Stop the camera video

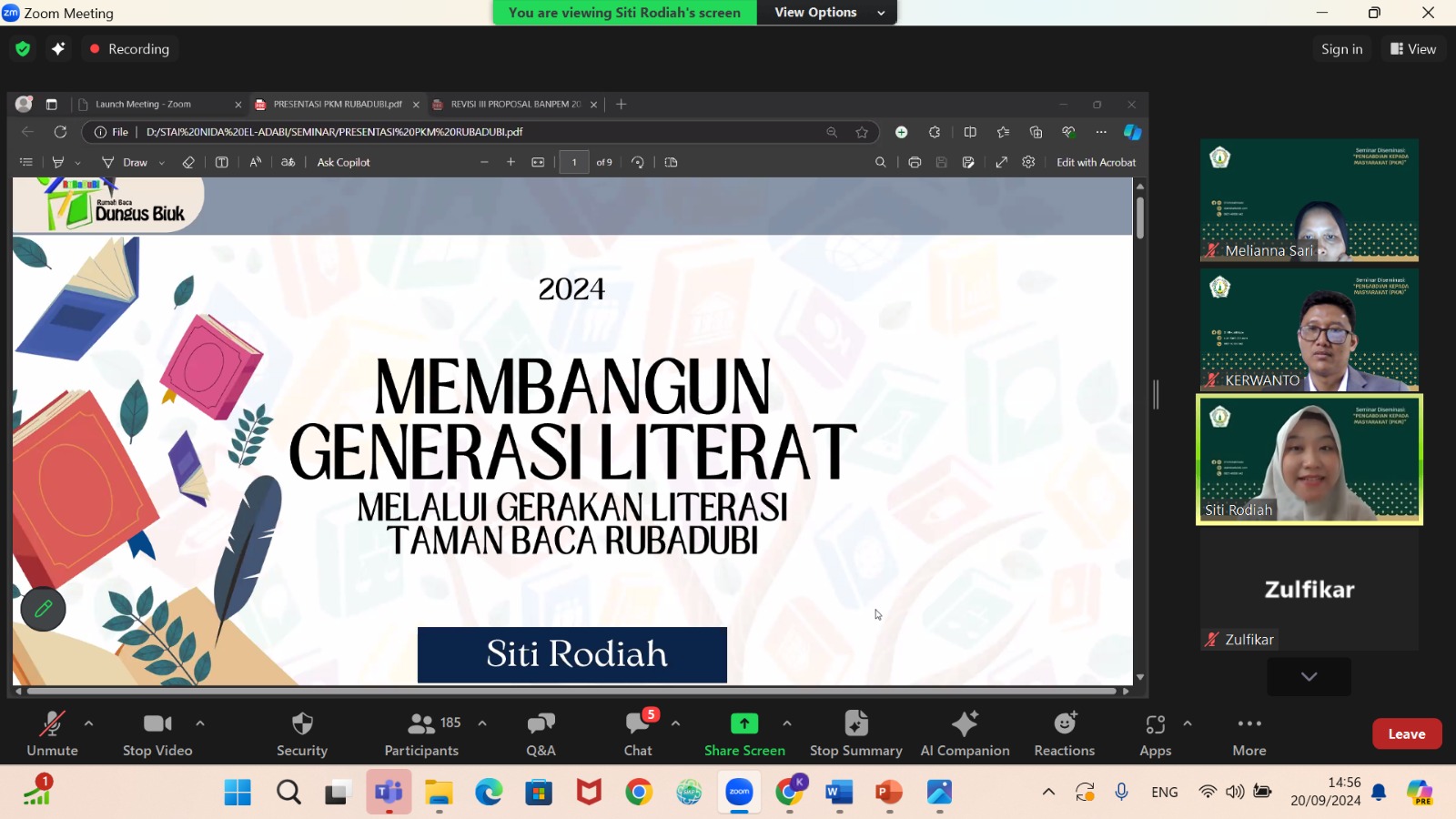point(157,733)
